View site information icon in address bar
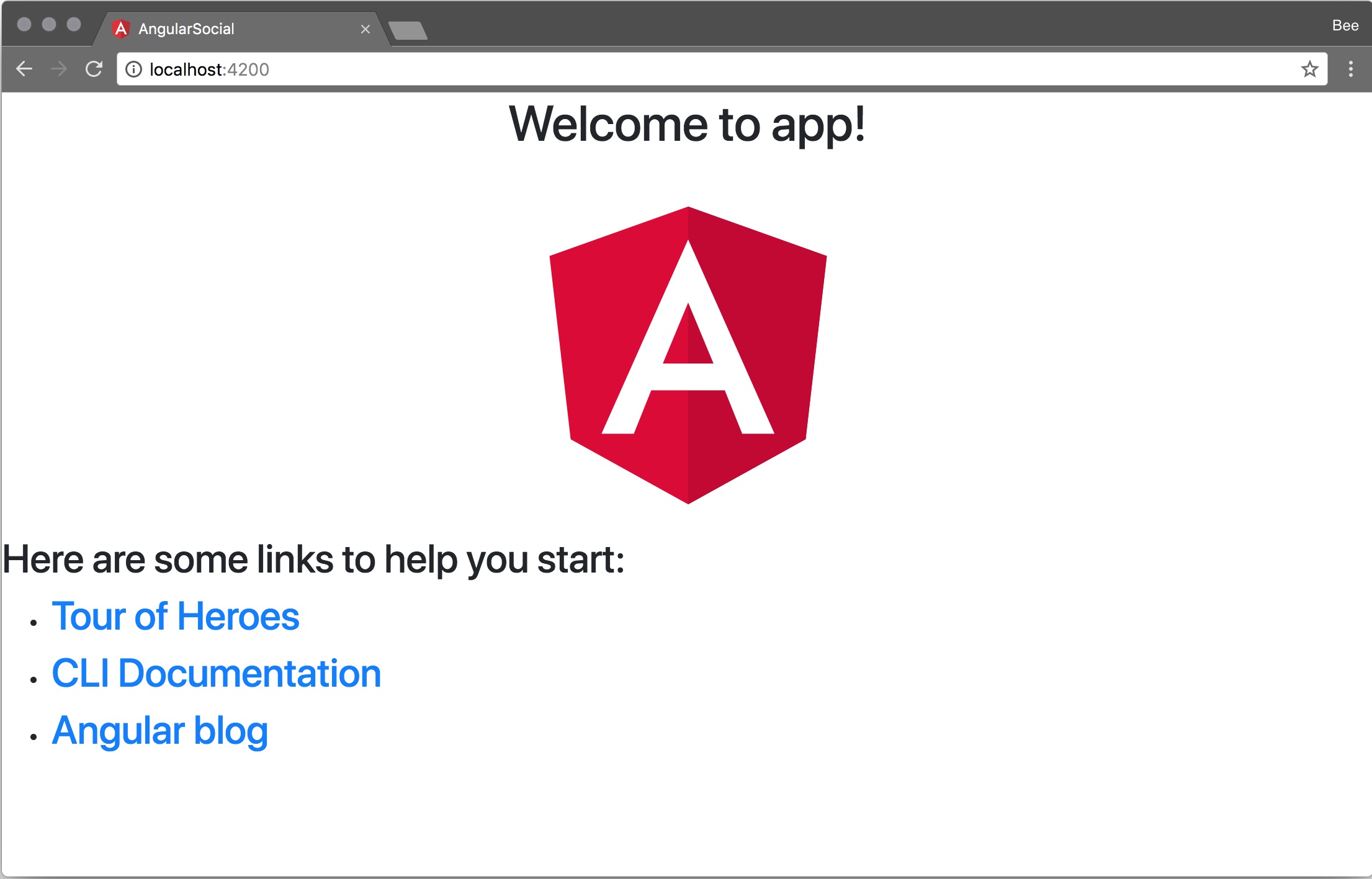The height and width of the screenshot is (879, 1372). (133, 69)
